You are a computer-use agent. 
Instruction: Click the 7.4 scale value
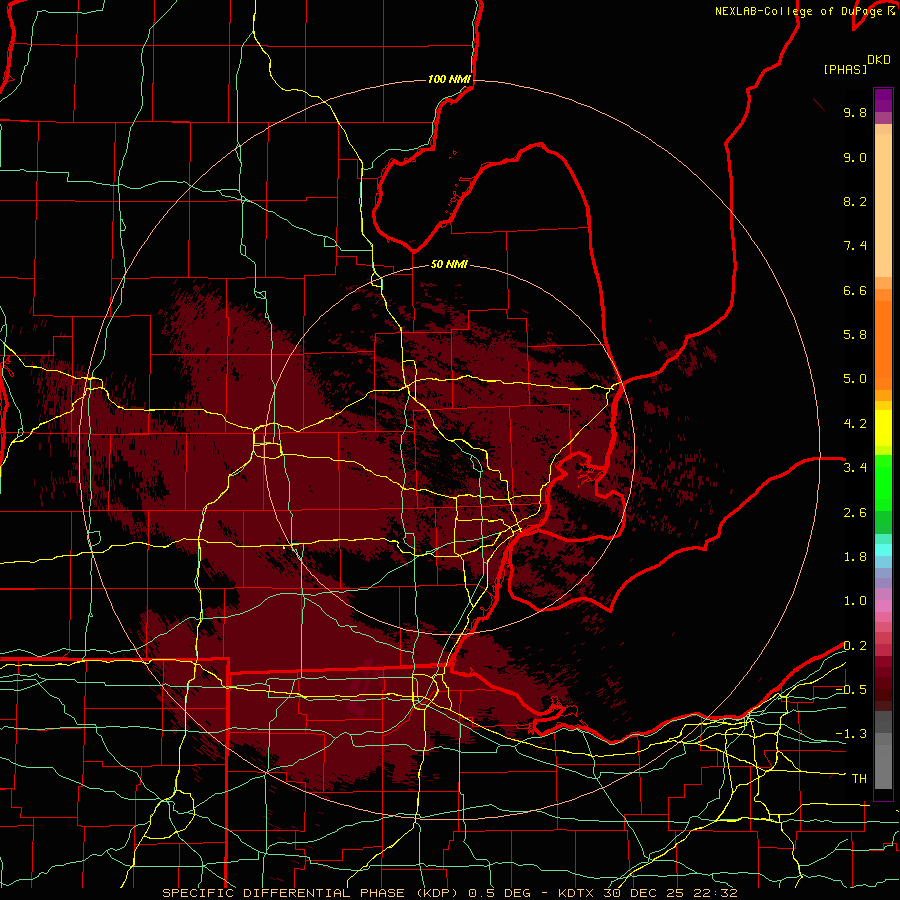[855, 246]
